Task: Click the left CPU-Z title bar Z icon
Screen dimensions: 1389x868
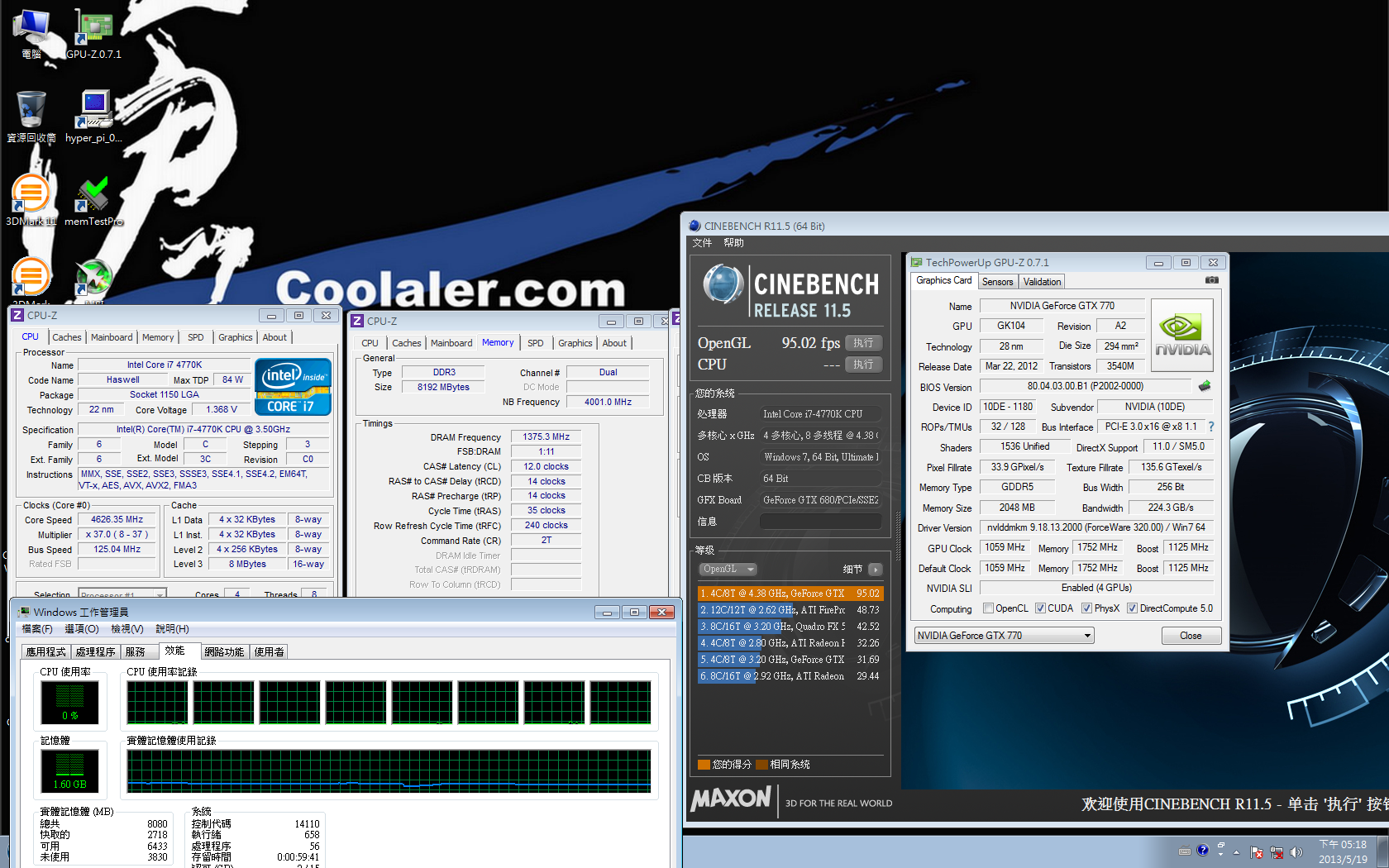Action: click(17, 315)
